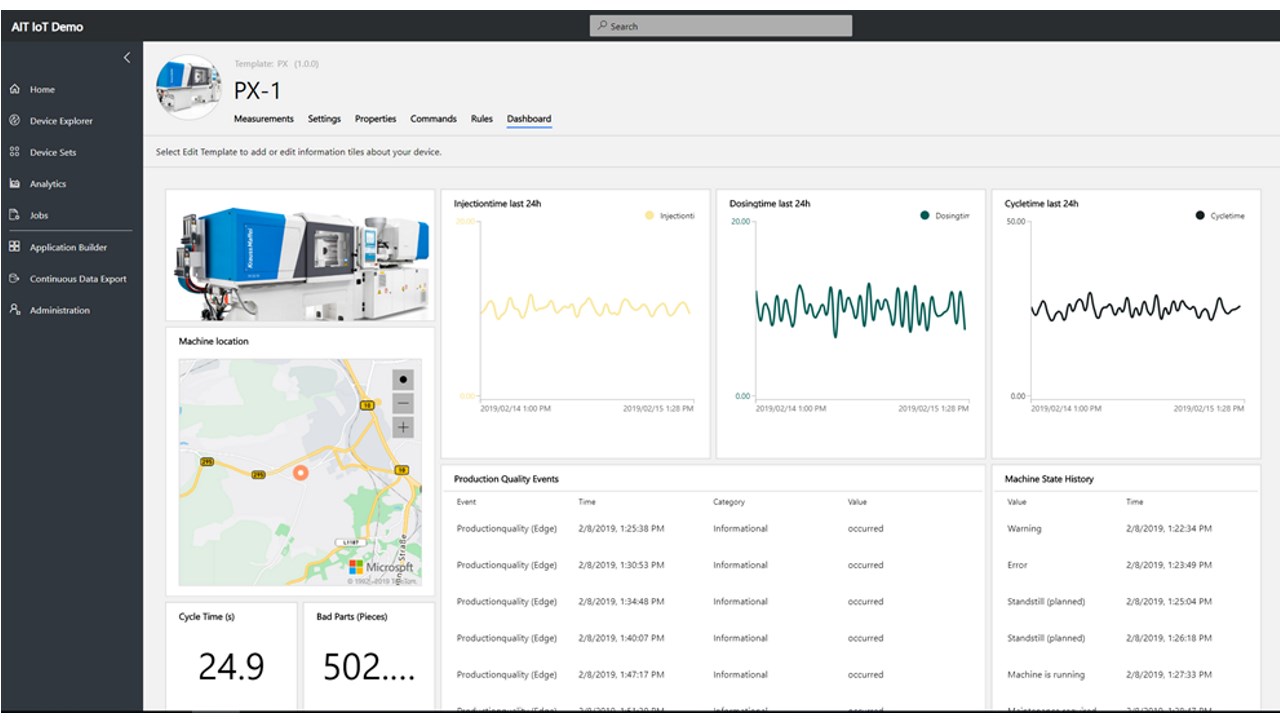The height and width of the screenshot is (720, 1280).
Task: Open the Commands tab
Action: [x=434, y=119]
